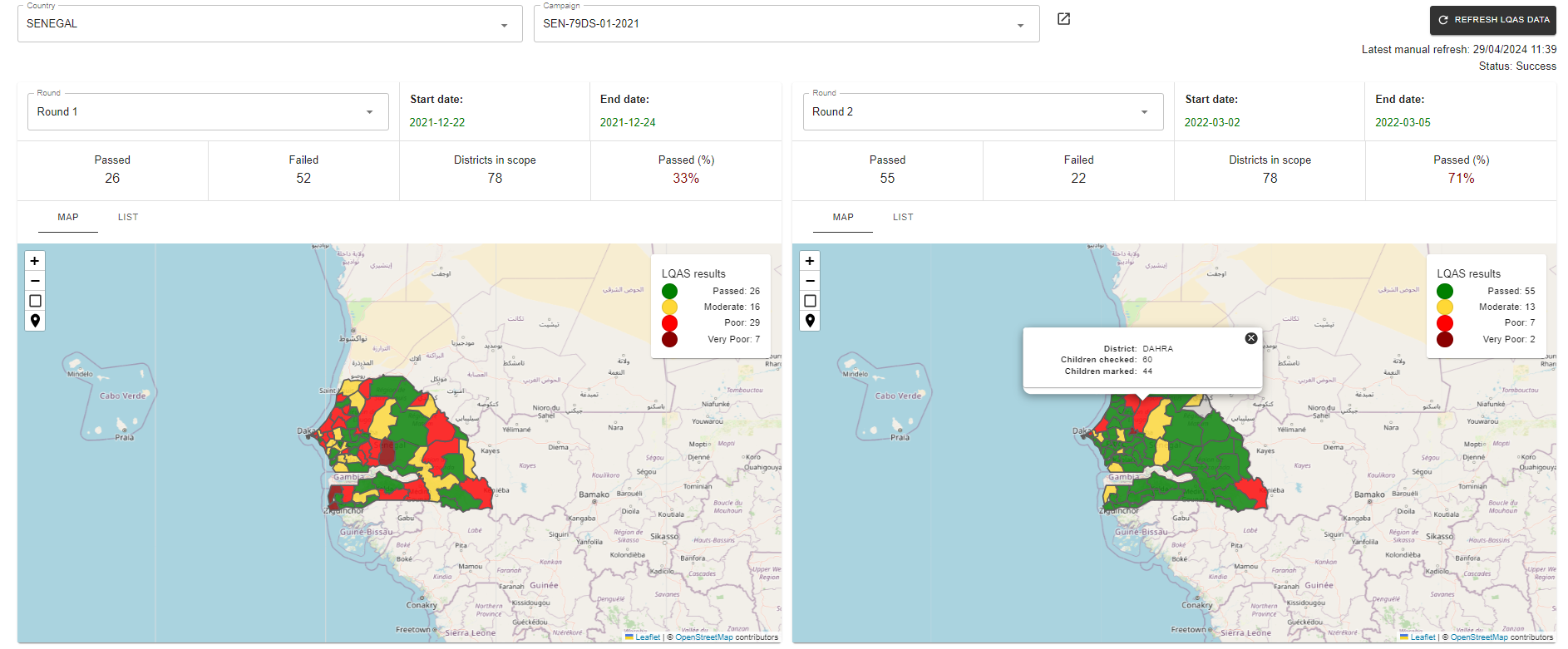Switch to LIST tab in Round 2 panel
Screen dimensions: 1568x649
point(903,218)
